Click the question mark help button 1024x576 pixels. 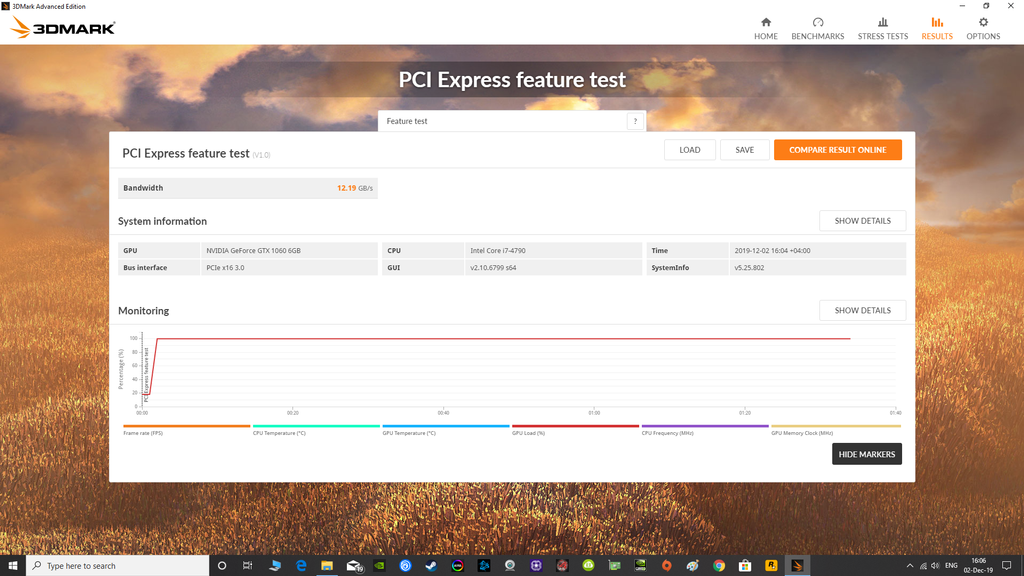tap(635, 121)
